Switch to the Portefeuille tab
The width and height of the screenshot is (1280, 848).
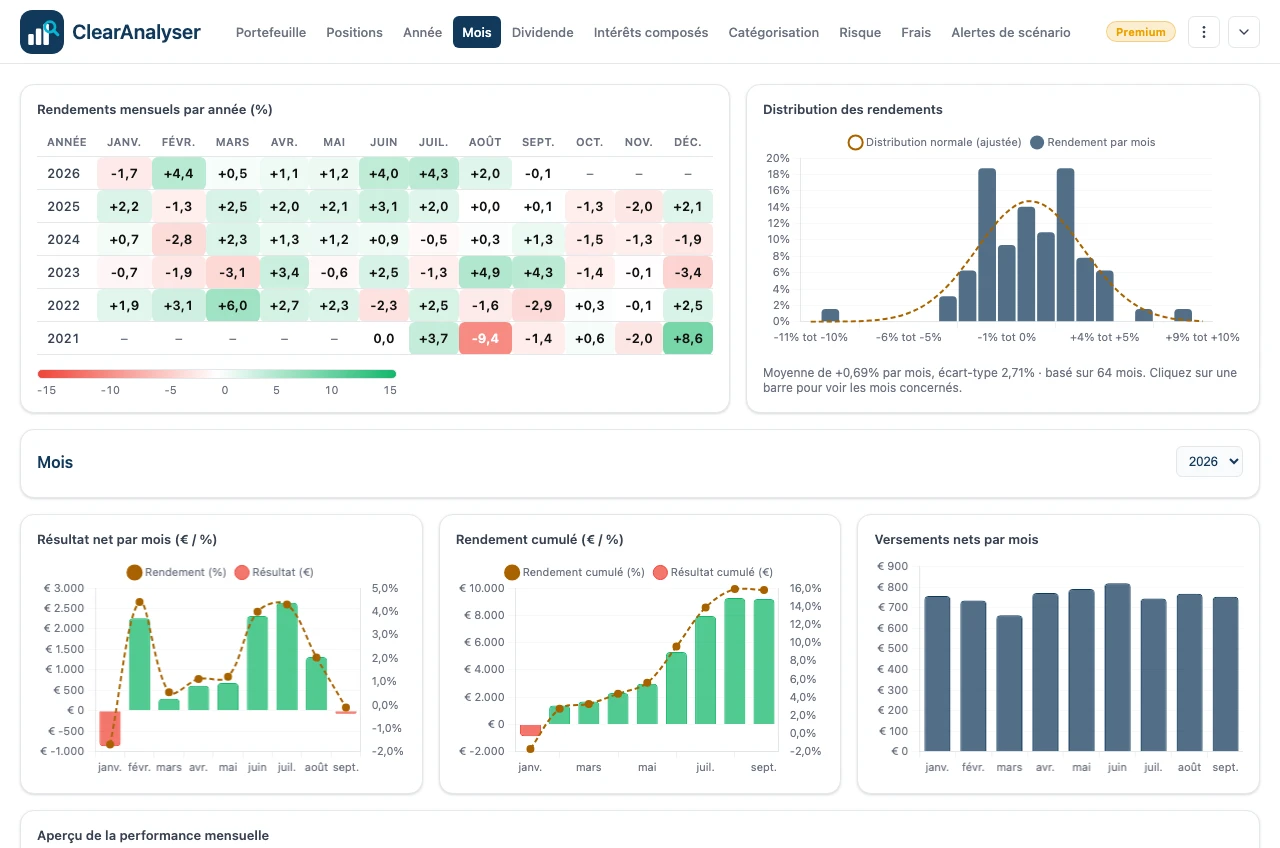click(271, 32)
